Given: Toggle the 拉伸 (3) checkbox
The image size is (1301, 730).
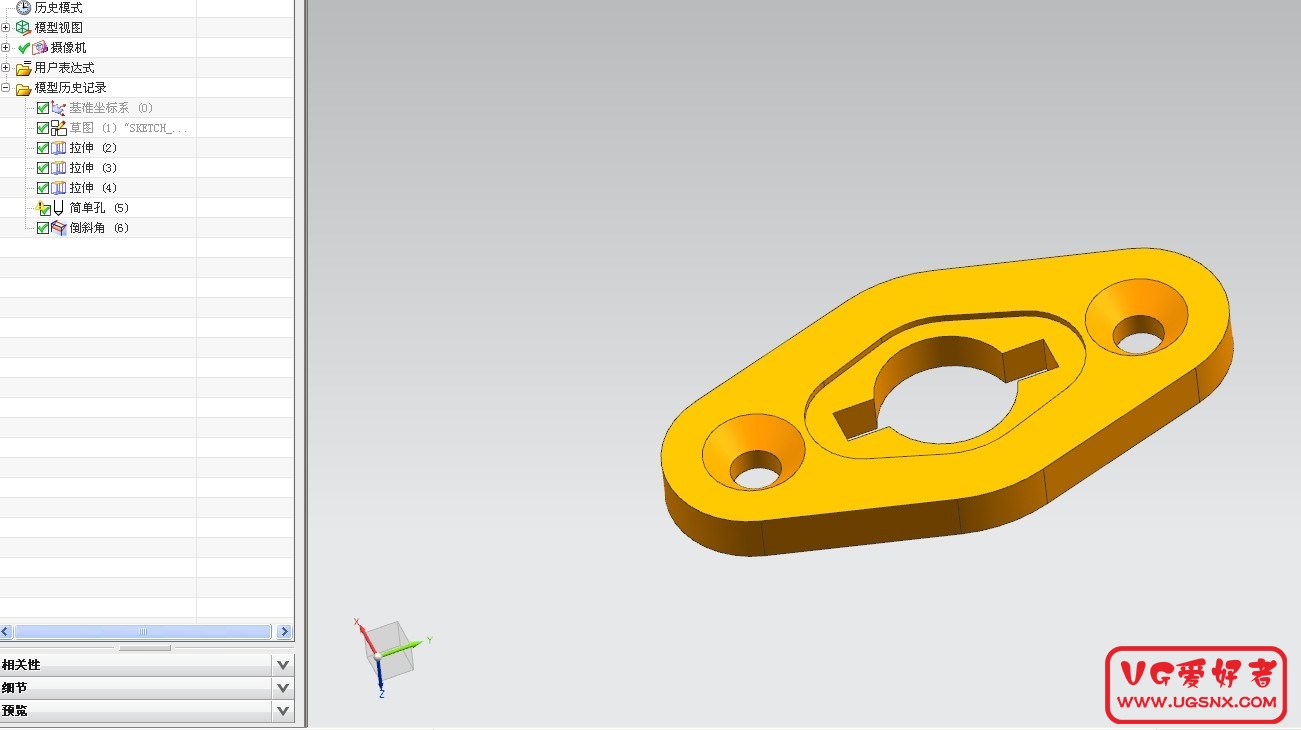Looking at the screenshot, I should tap(43, 168).
